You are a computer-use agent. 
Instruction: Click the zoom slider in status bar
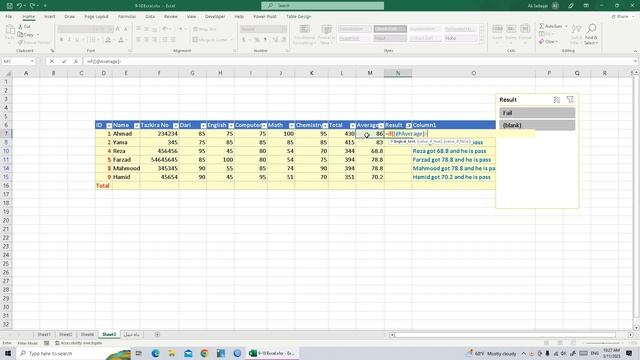coord(603,343)
